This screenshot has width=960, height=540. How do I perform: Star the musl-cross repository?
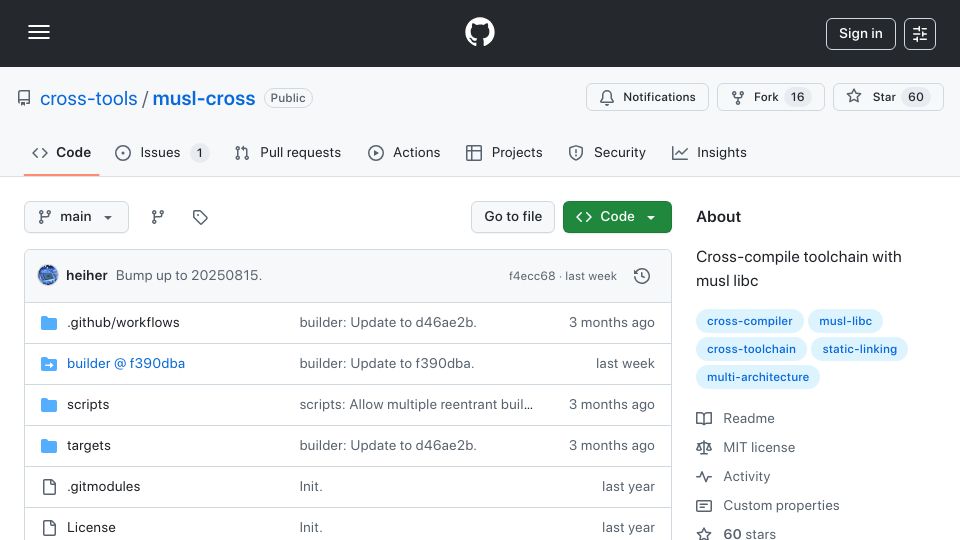point(888,97)
